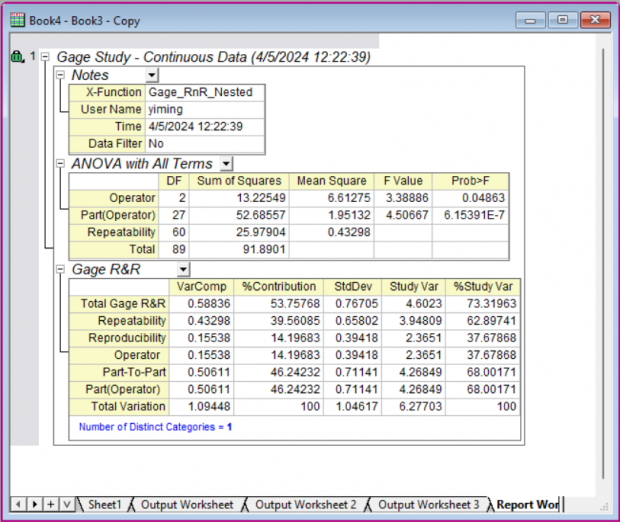Switch to the Output Worksheet tab
Viewport: 620px width, 522px height.
187,505
